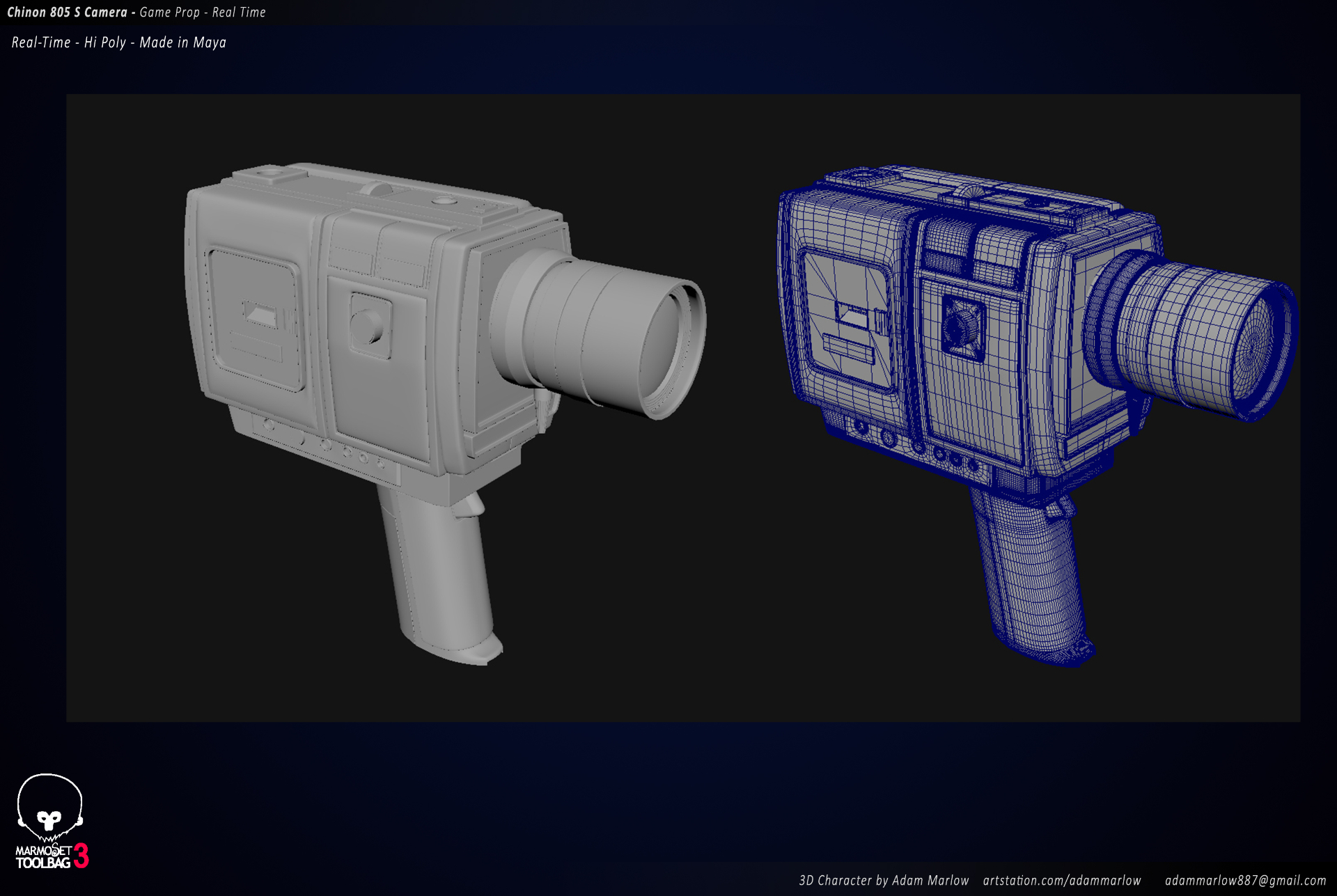The height and width of the screenshot is (896, 1337).
Task: Click the "3D Character by Adam Marlow" credit
Action: (x=884, y=881)
